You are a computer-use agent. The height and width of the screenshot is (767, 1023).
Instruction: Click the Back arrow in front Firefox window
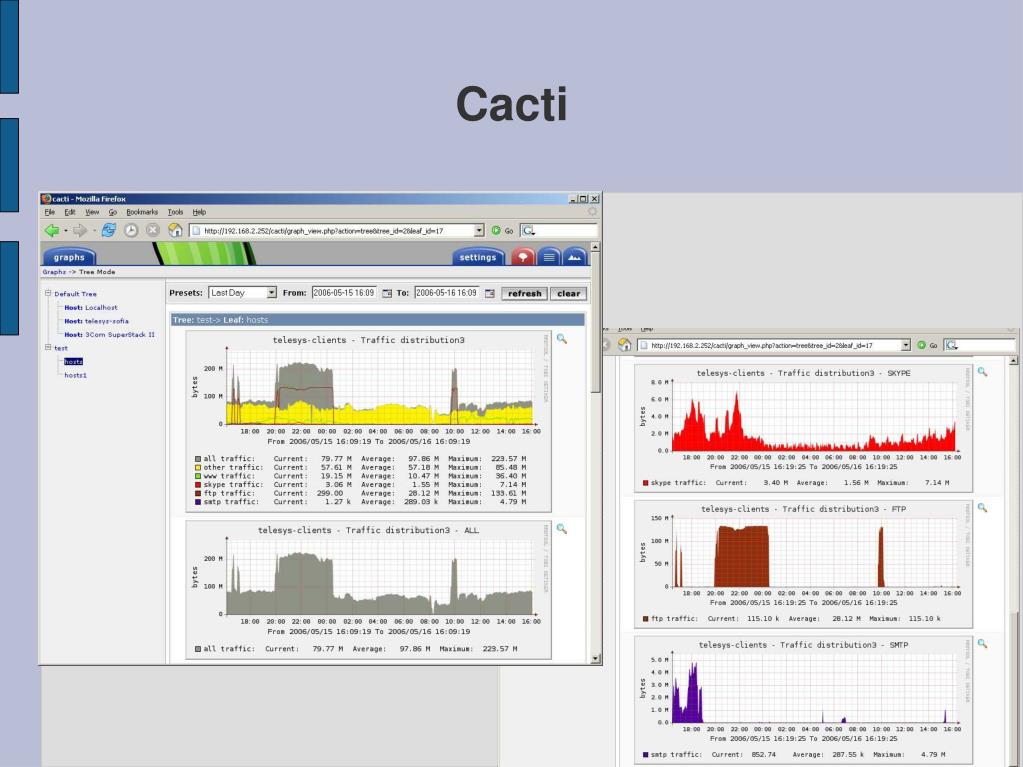[52, 230]
